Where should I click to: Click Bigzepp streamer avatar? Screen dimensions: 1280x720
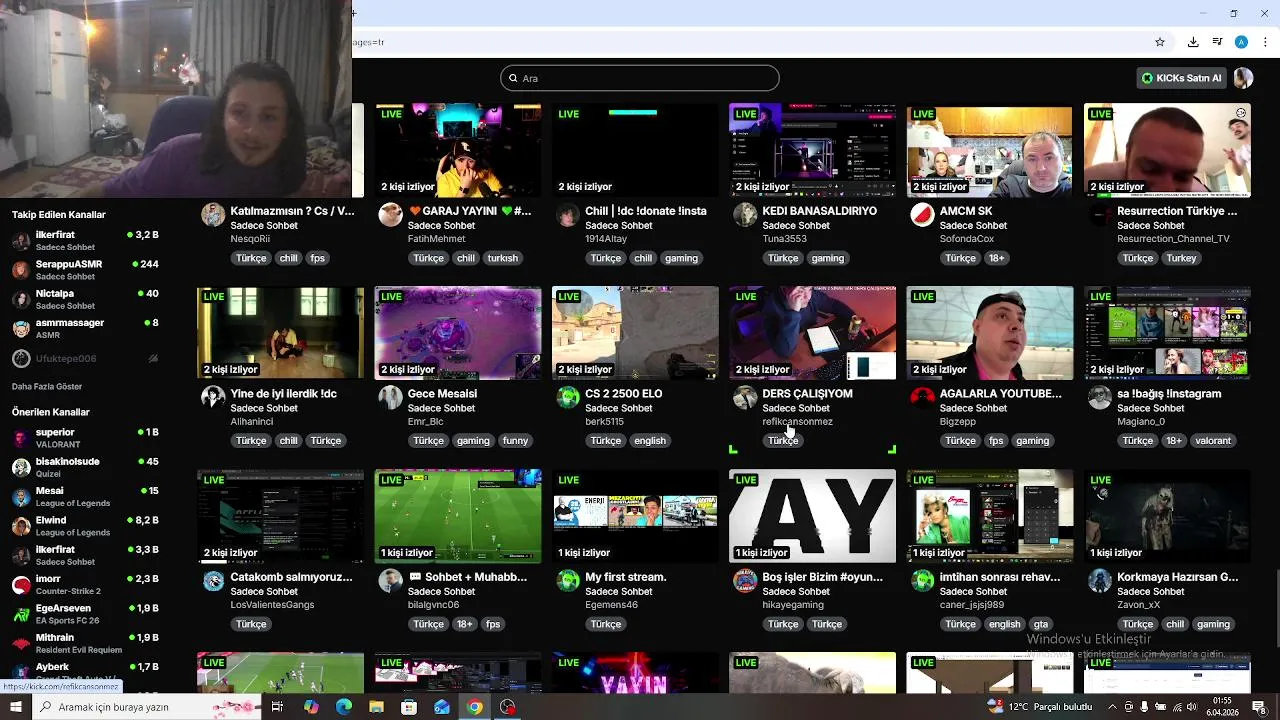[x=923, y=397]
